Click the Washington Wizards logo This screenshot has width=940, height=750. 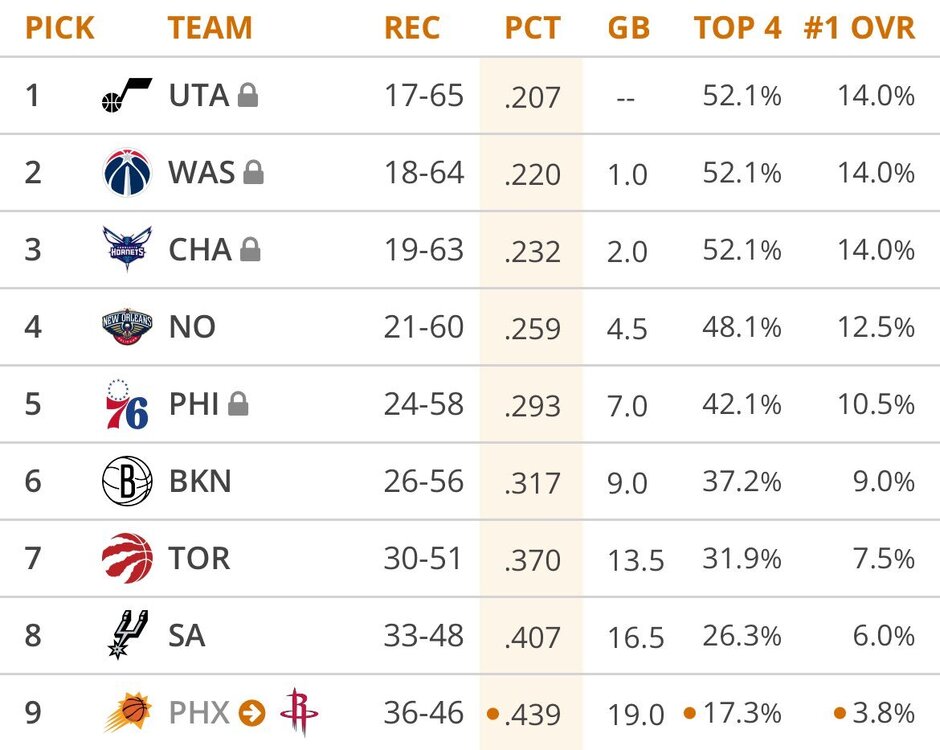[127, 172]
